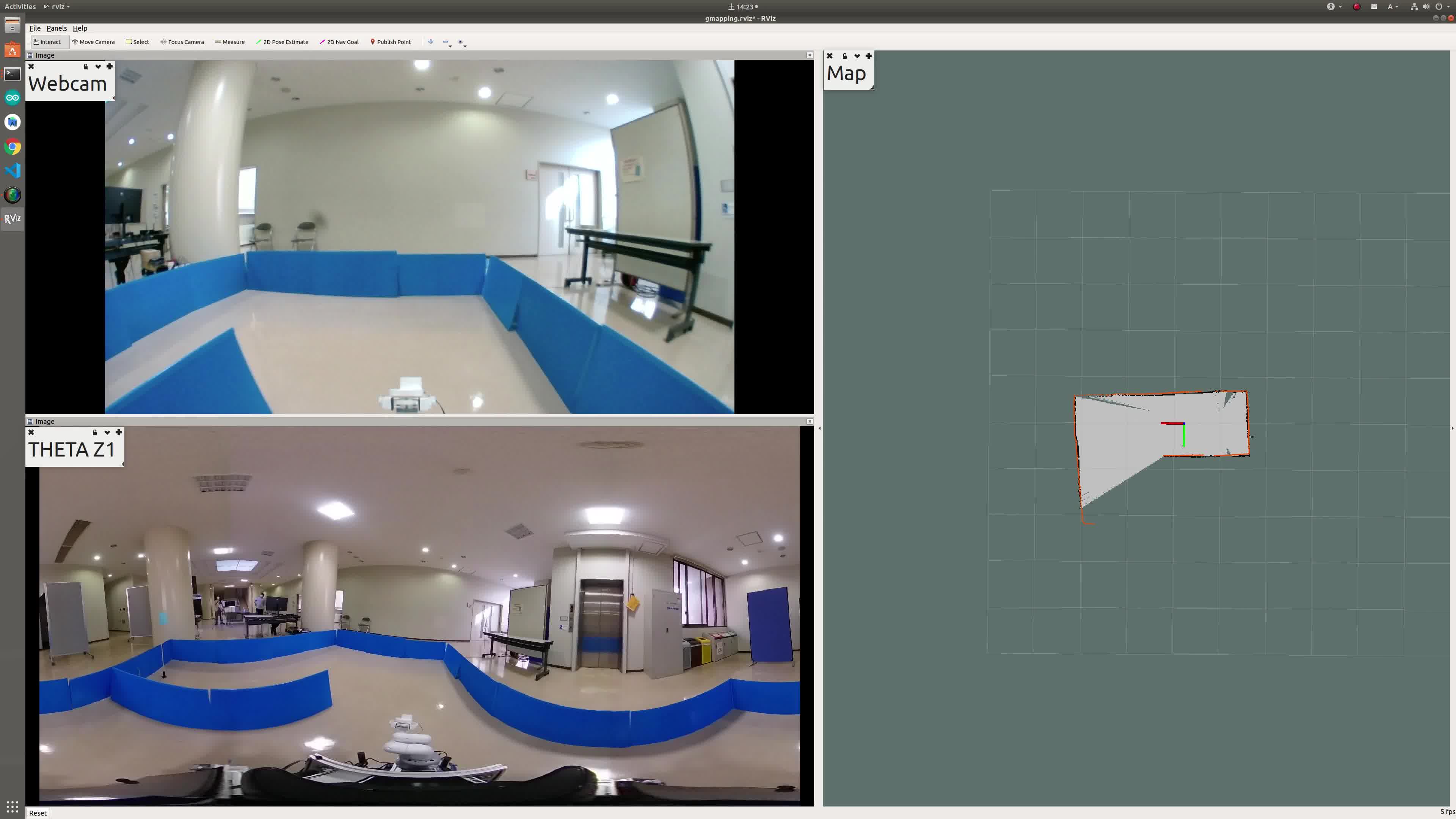1456x819 pixels.
Task: Open the File menu
Action: (x=35, y=28)
